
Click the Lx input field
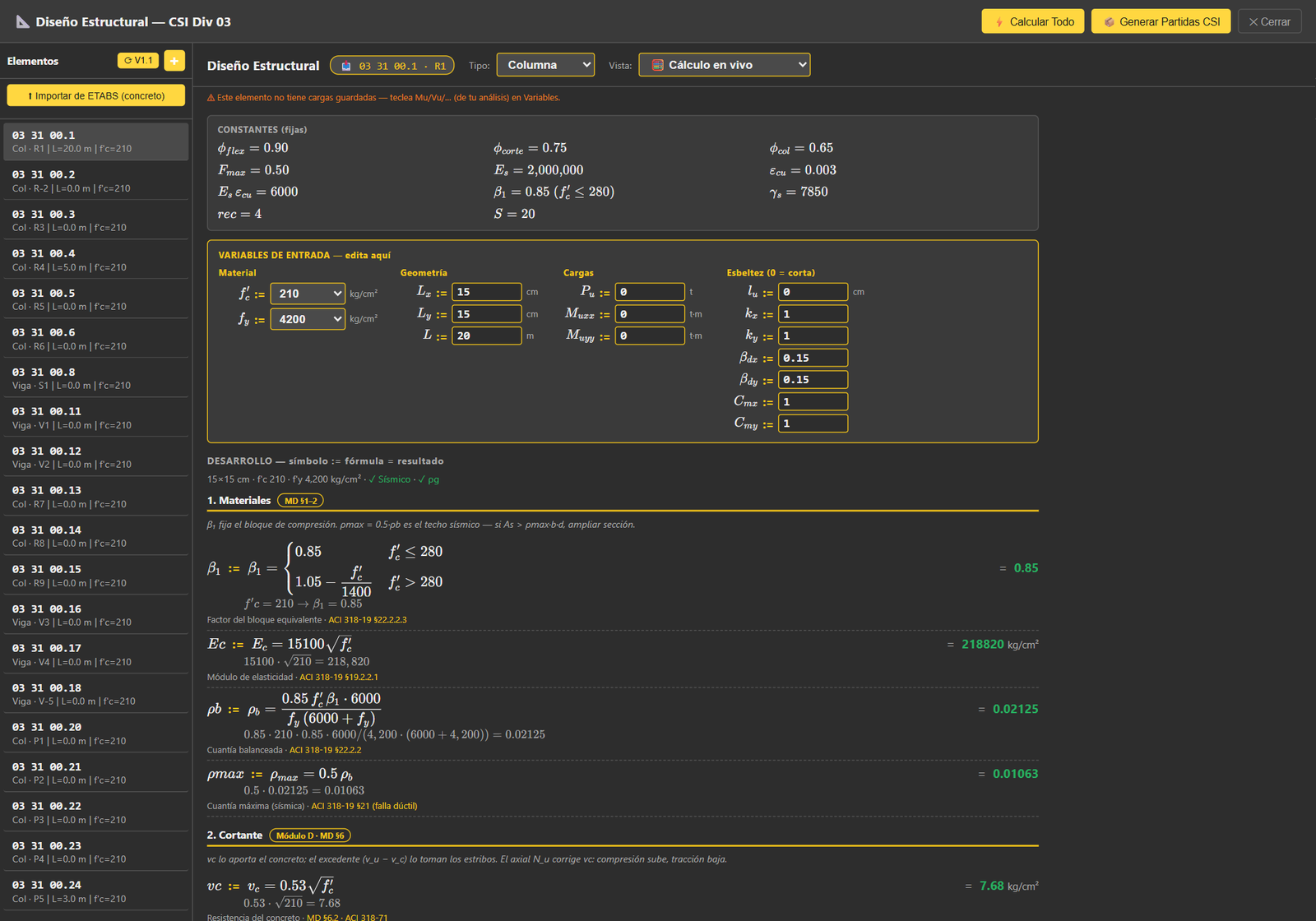(486, 292)
